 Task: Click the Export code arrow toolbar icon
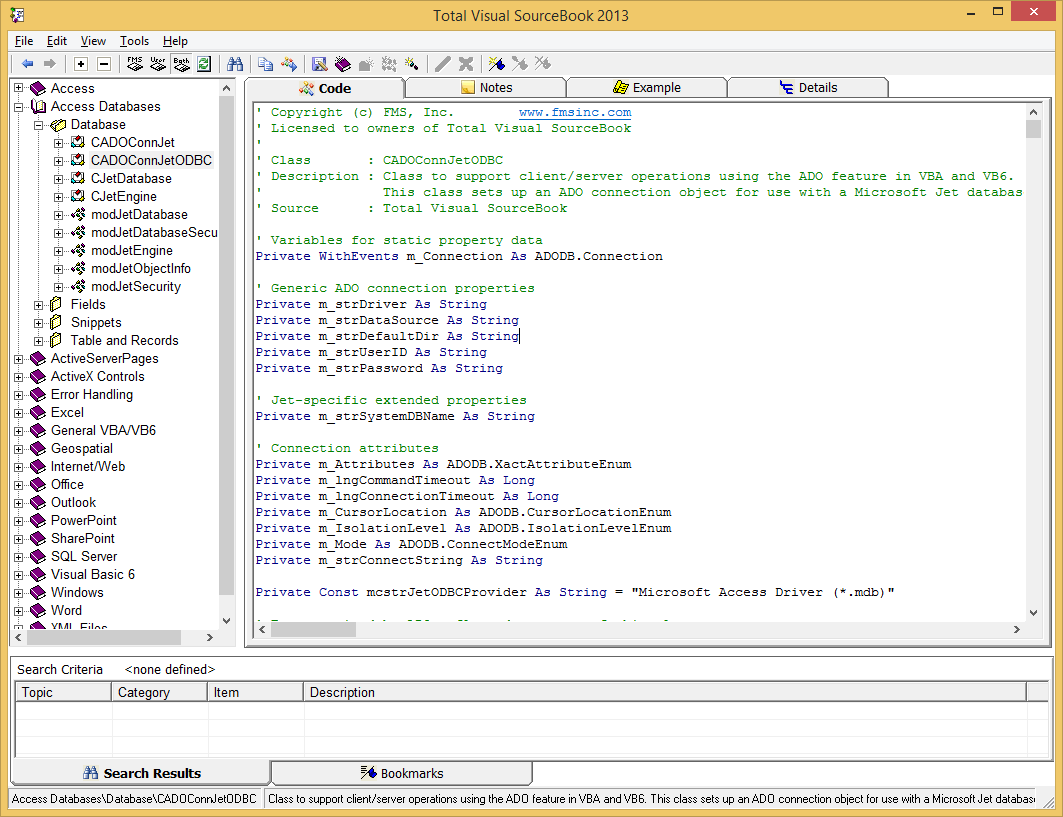pyautogui.click(x=289, y=64)
